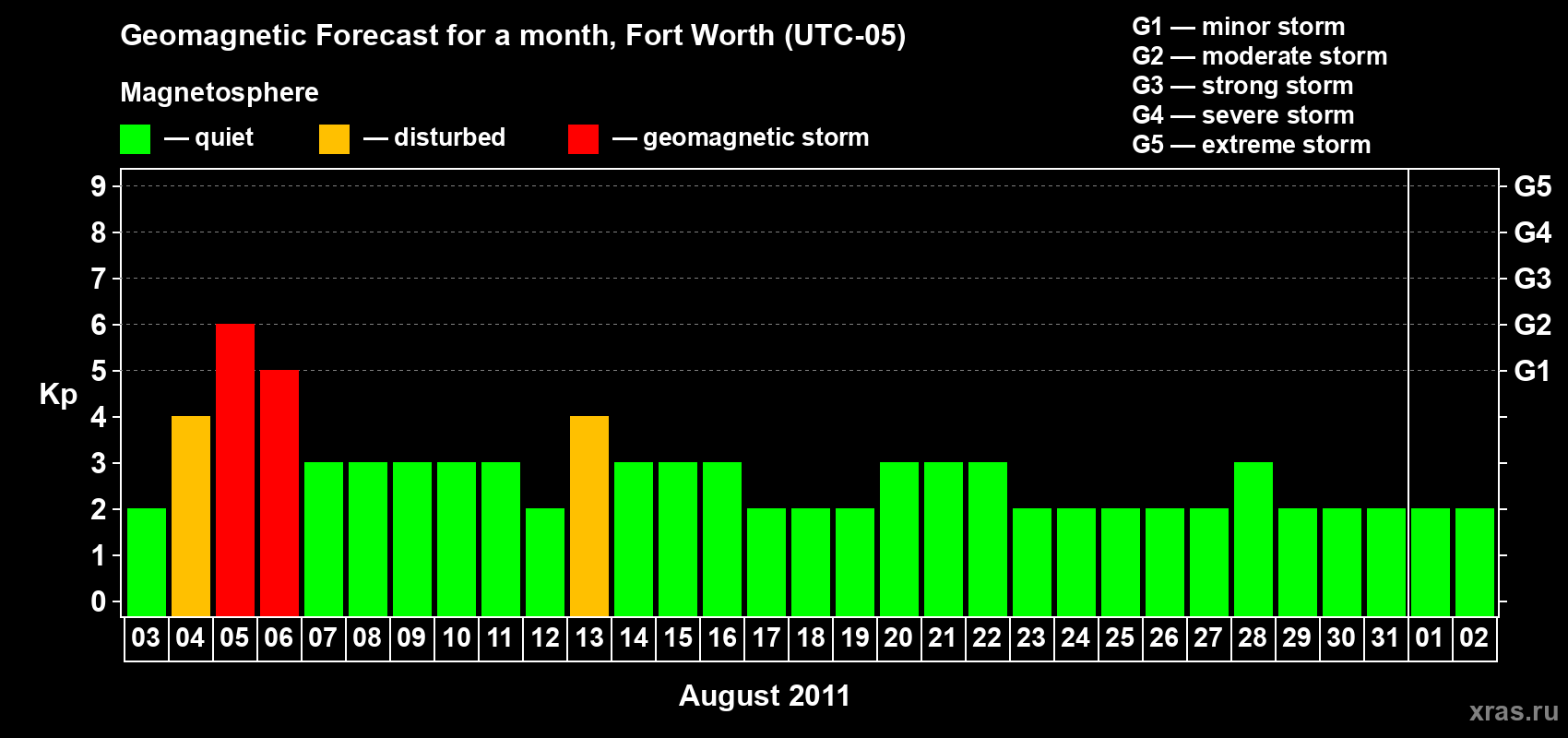Click date label 05 on the axis
Image resolution: width=1568 pixels, height=738 pixels.
(234, 637)
